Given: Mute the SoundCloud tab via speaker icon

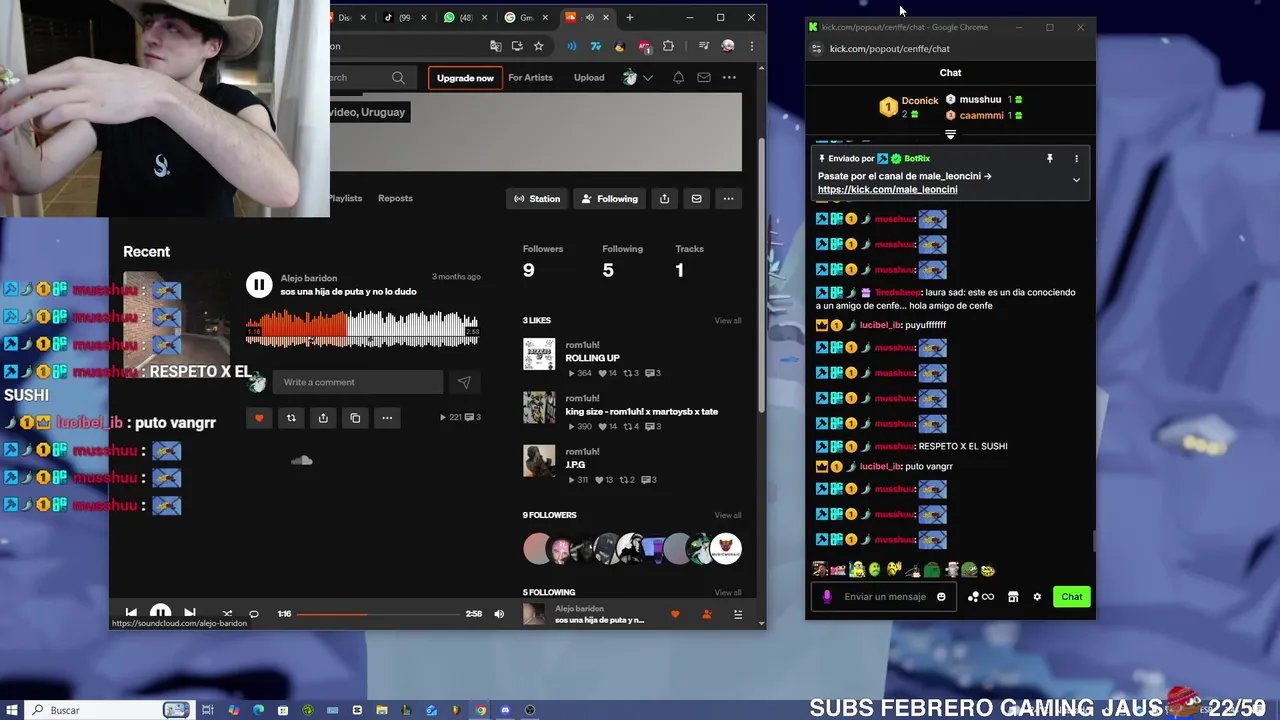Looking at the screenshot, I should [x=589, y=17].
